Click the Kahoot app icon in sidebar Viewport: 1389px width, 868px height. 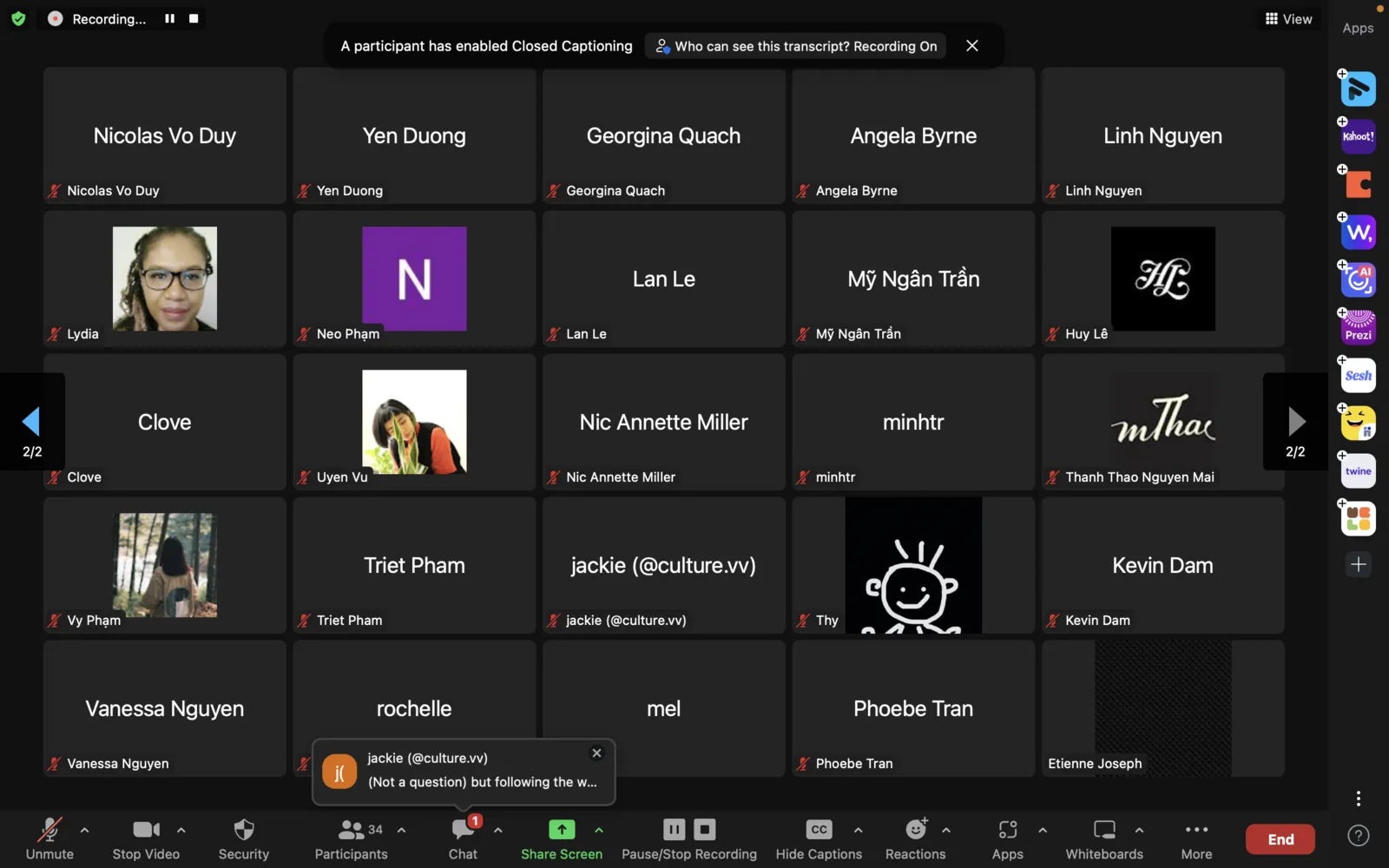click(x=1358, y=137)
